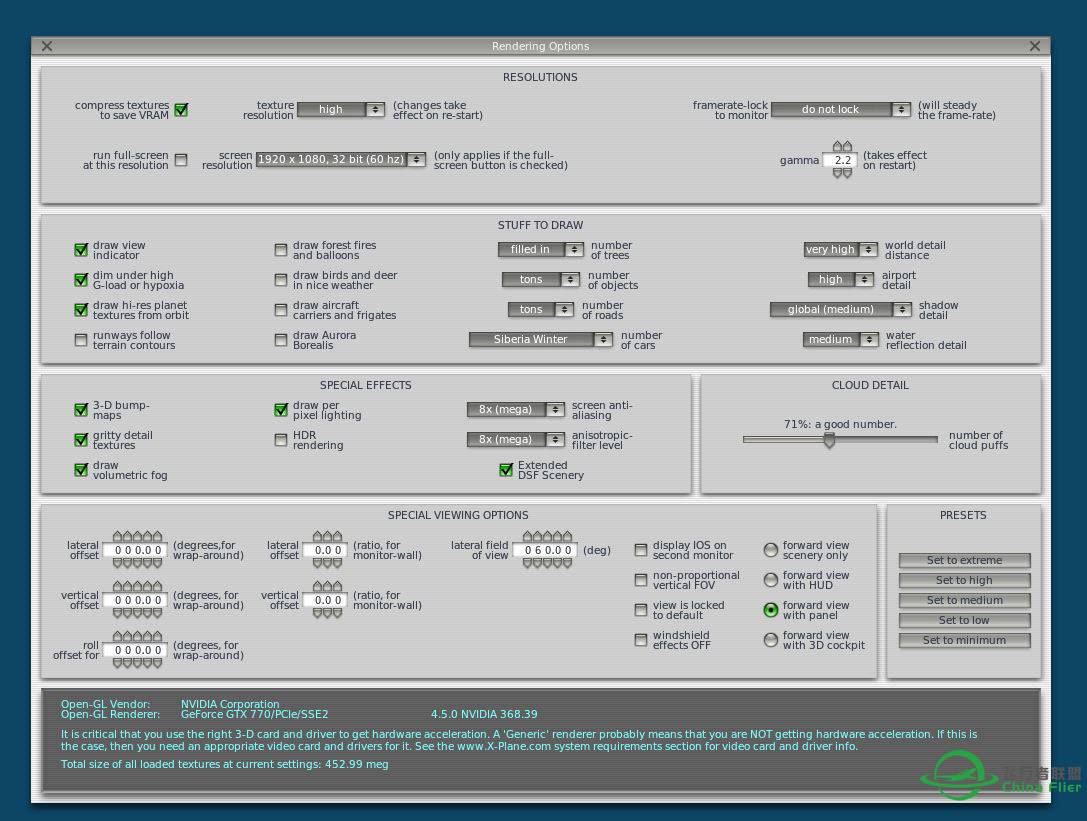The width and height of the screenshot is (1087, 821).
Task: Click Set to minimum preset button
Action: (x=964, y=641)
